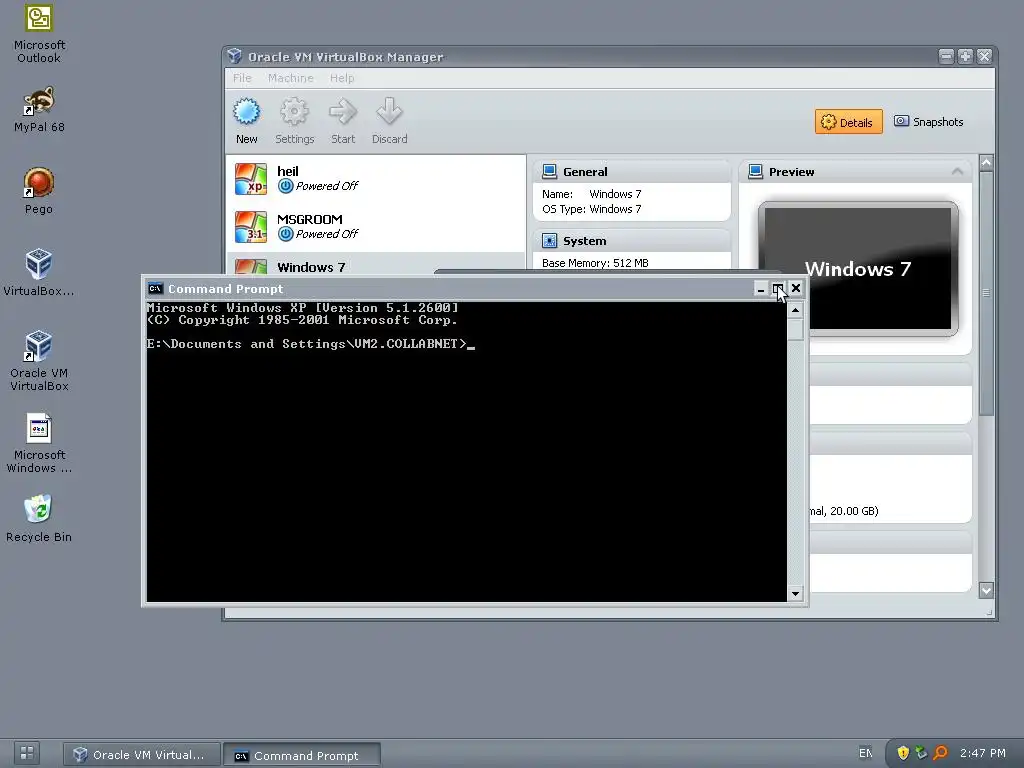Screen dimensions: 1024x768
Task: Select the Pego desktop icon
Action: [39, 191]
